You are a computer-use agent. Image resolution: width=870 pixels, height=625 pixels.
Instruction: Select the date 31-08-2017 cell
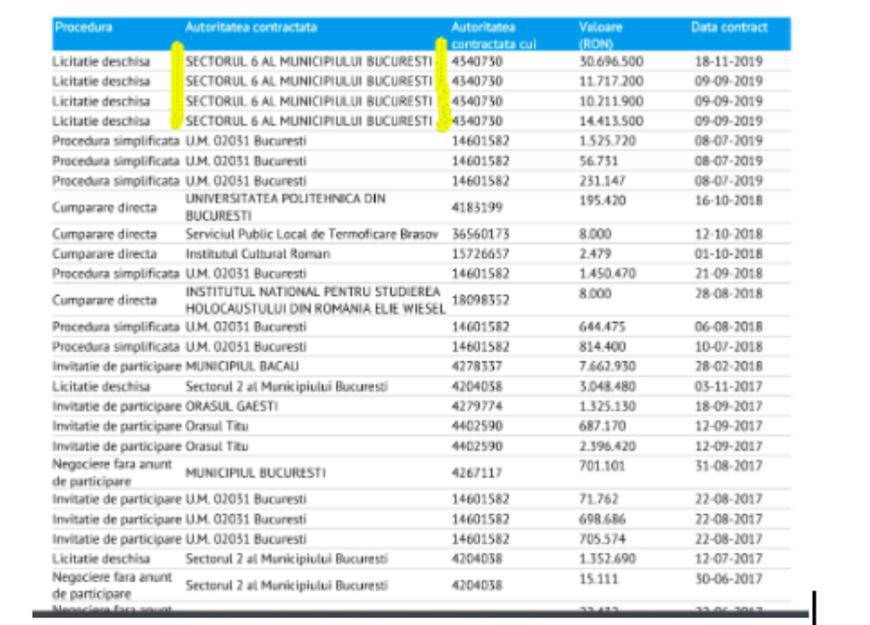[728, 465]
